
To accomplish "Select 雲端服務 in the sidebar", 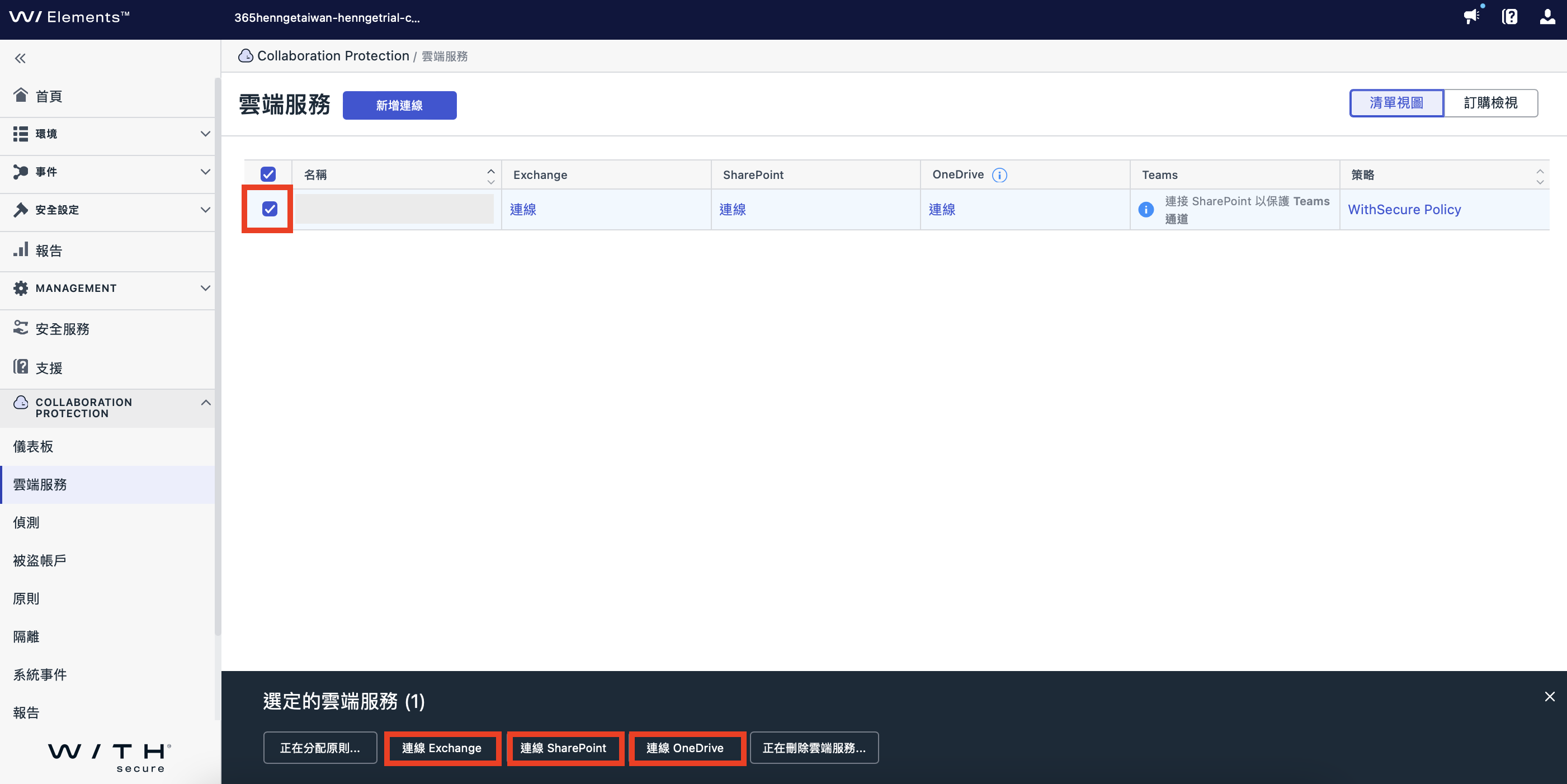I will coord(108,485).
